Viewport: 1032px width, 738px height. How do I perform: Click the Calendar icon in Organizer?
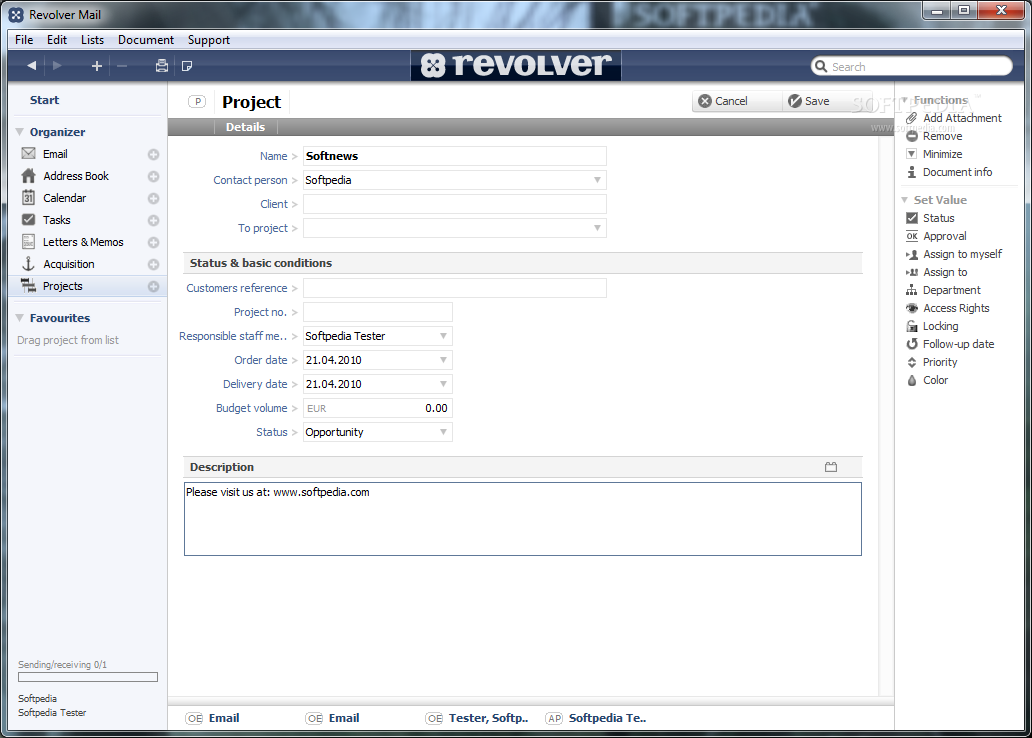tap(28, 198)
